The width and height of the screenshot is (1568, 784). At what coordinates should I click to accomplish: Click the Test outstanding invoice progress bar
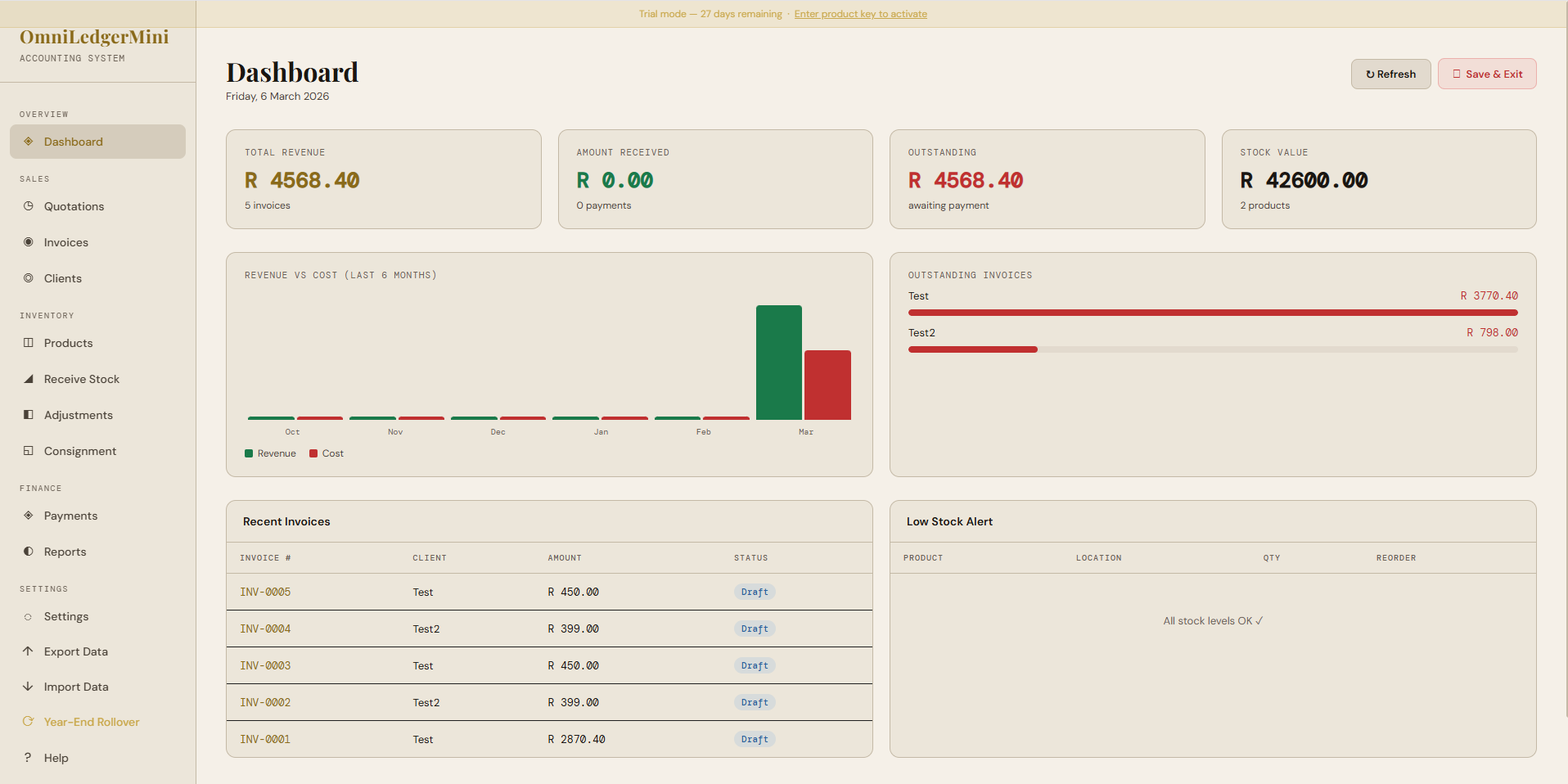click(x=1212, y=312)
